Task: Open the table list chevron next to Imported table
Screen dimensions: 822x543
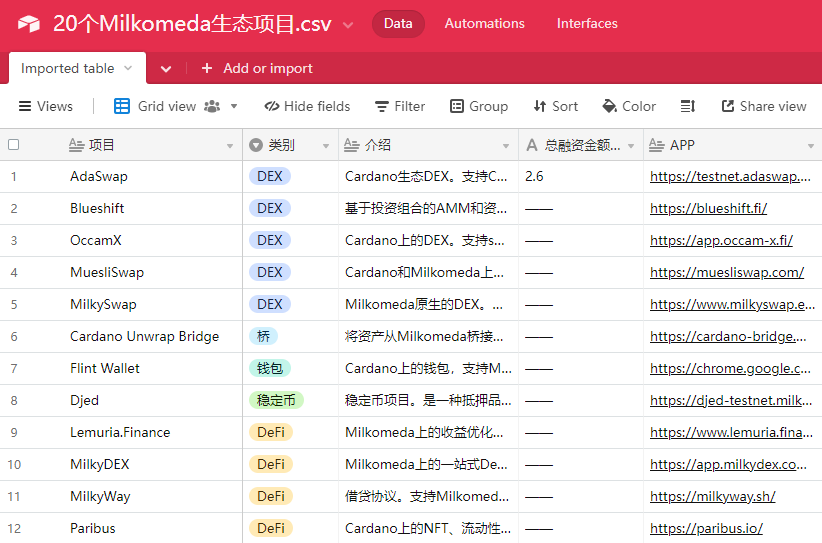Action: 166,69
